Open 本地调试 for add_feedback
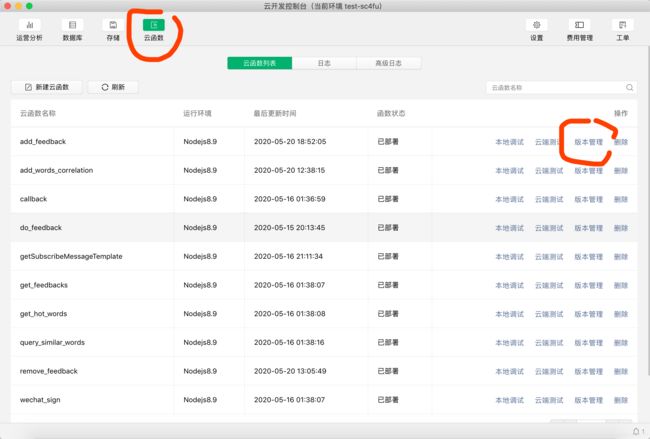Viewport: 650px width, 439px height. pyautogui.click(x=509, y=142)
